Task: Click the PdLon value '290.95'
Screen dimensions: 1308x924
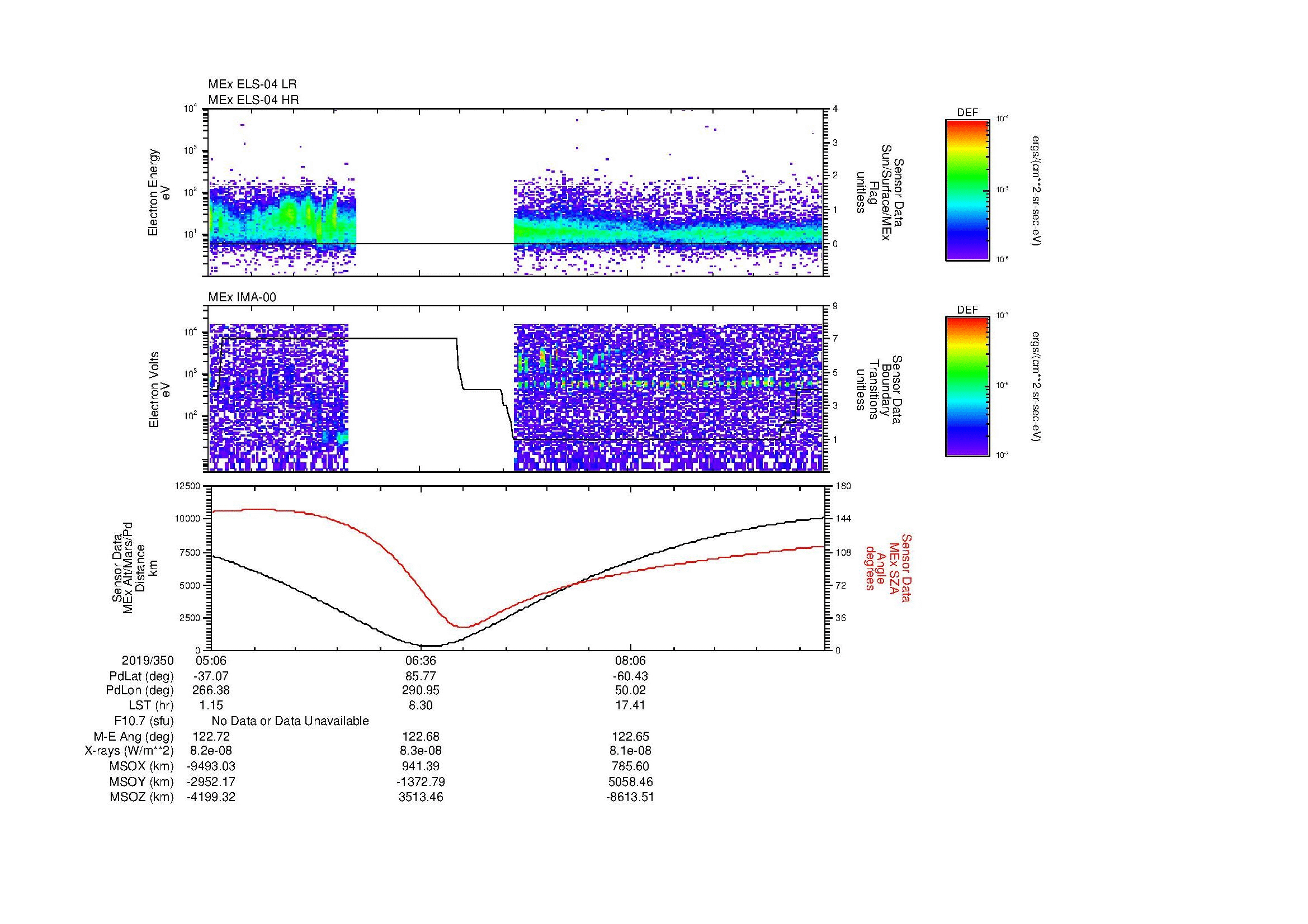Action: (421, 690)
